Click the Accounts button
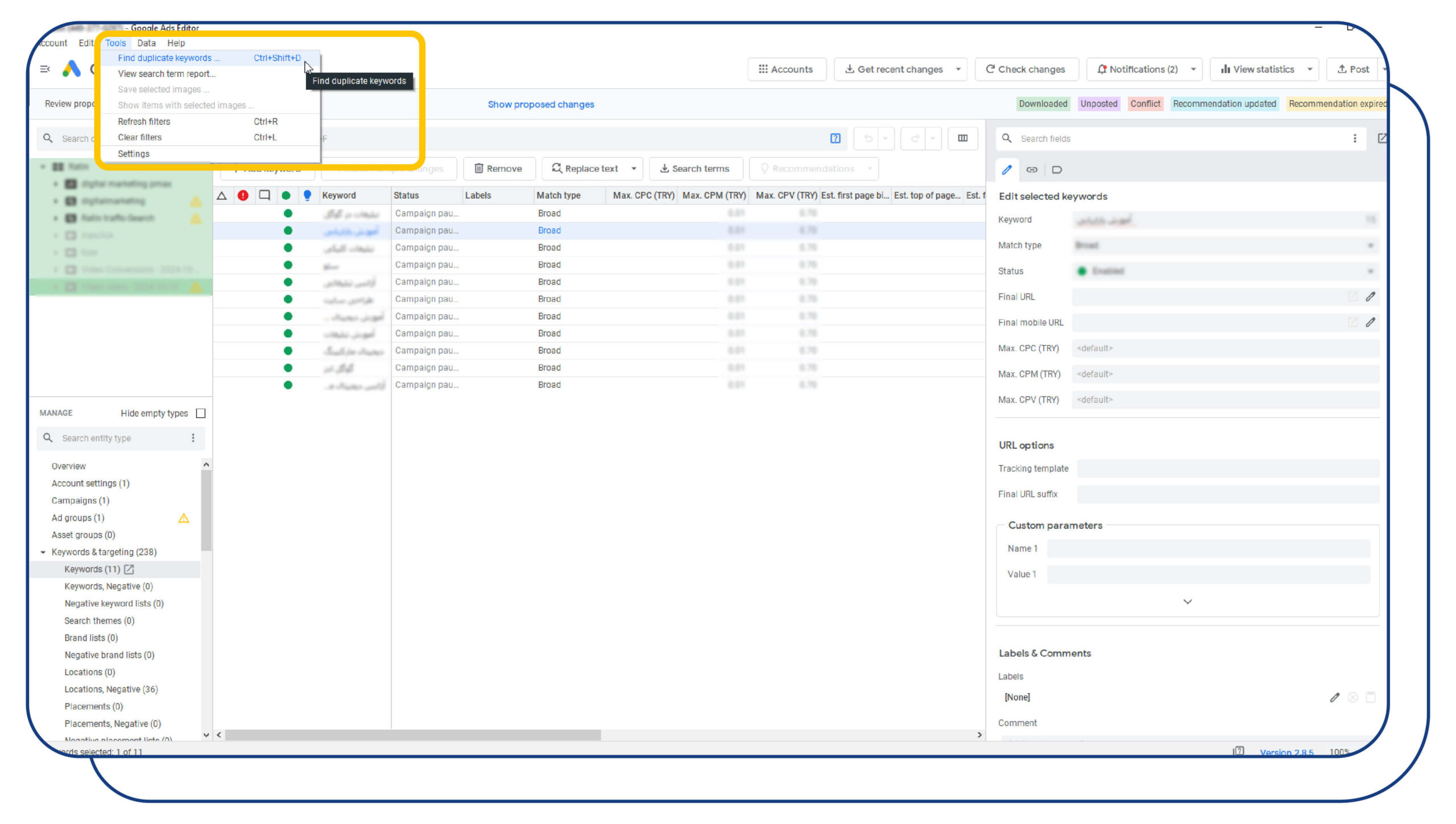The image size is (1456, 824). 787,69
